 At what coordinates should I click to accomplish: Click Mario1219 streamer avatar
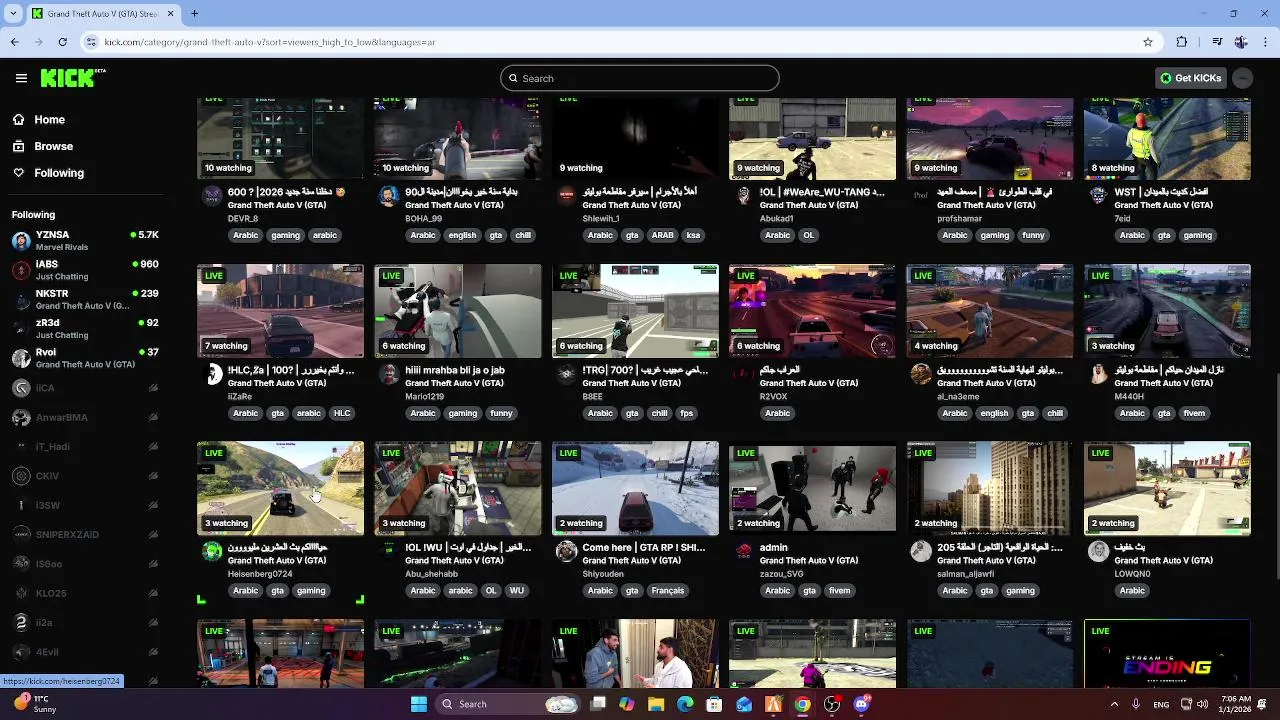click(x=389, y=375)
